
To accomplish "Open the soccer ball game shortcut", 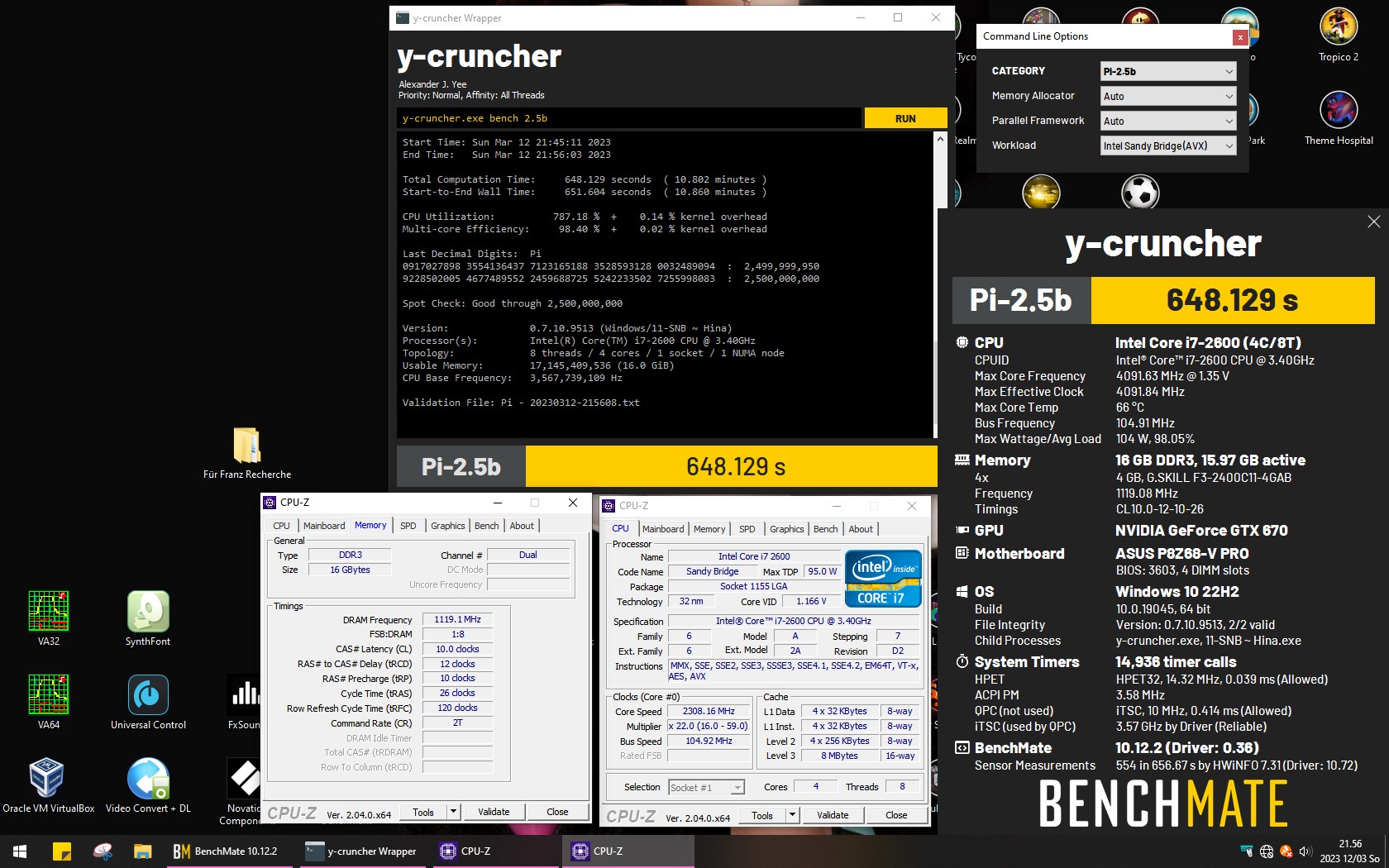I will coord(1140,193).
